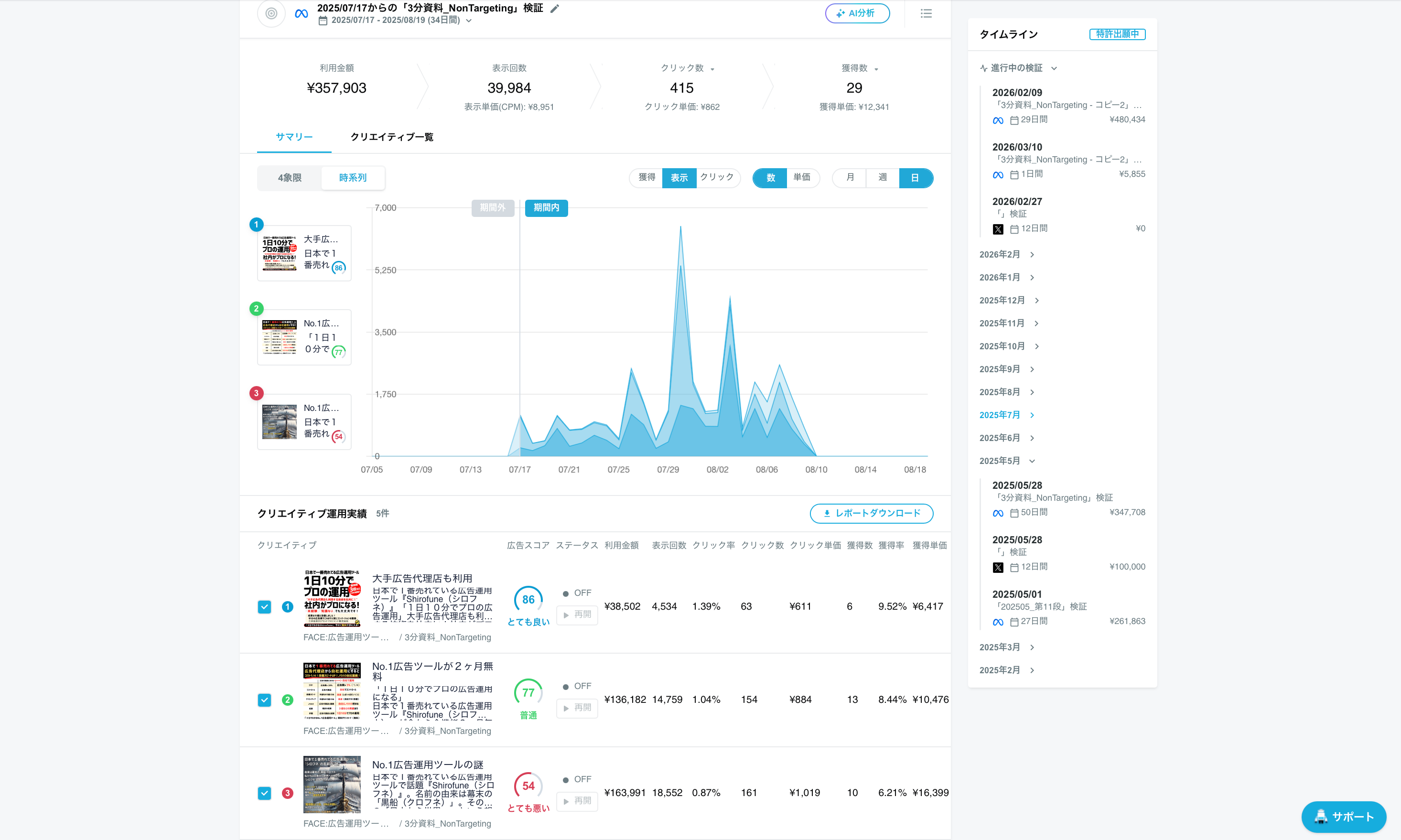1401x840 pixels.
Task: Open the サポート chat button
Action: click(x=1343, y=816)
